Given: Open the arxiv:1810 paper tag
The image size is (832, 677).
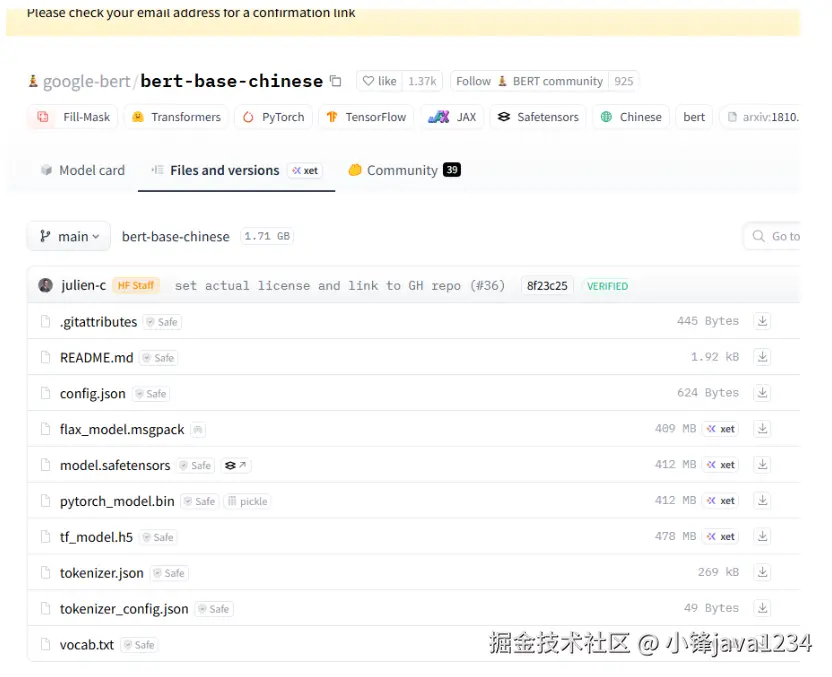Looking at the screenshot, I should pyautogui.click(x=760, y=117).
